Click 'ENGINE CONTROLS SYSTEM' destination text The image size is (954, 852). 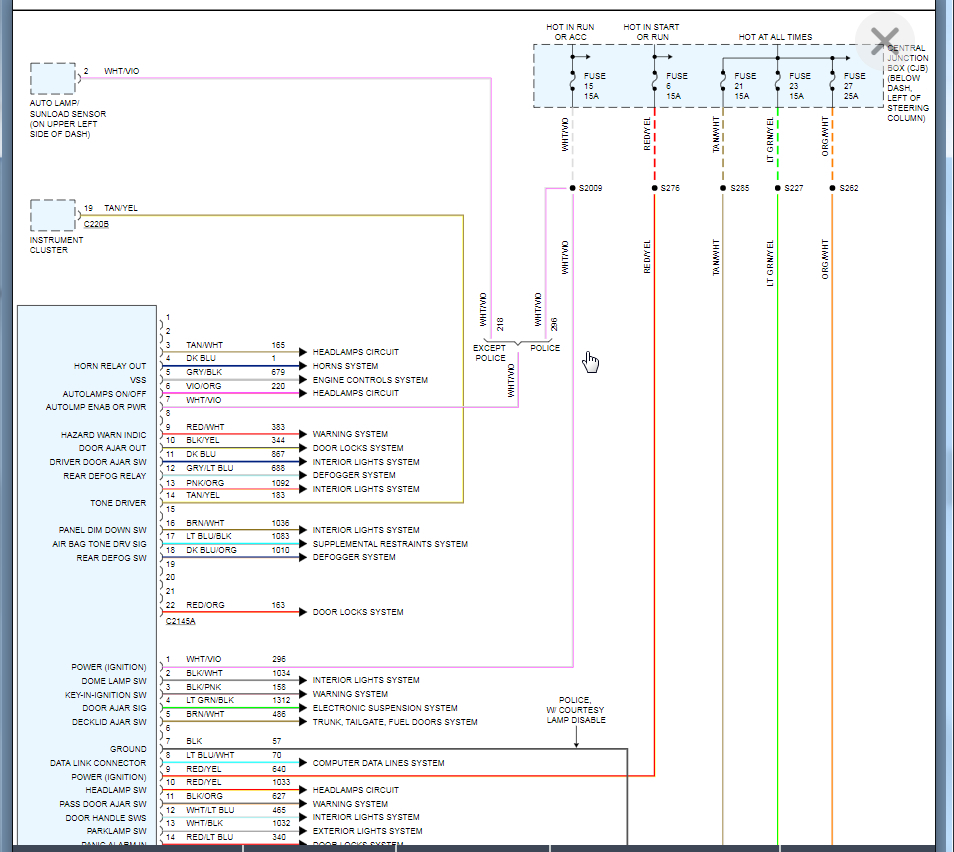click(x=370, y=380)
